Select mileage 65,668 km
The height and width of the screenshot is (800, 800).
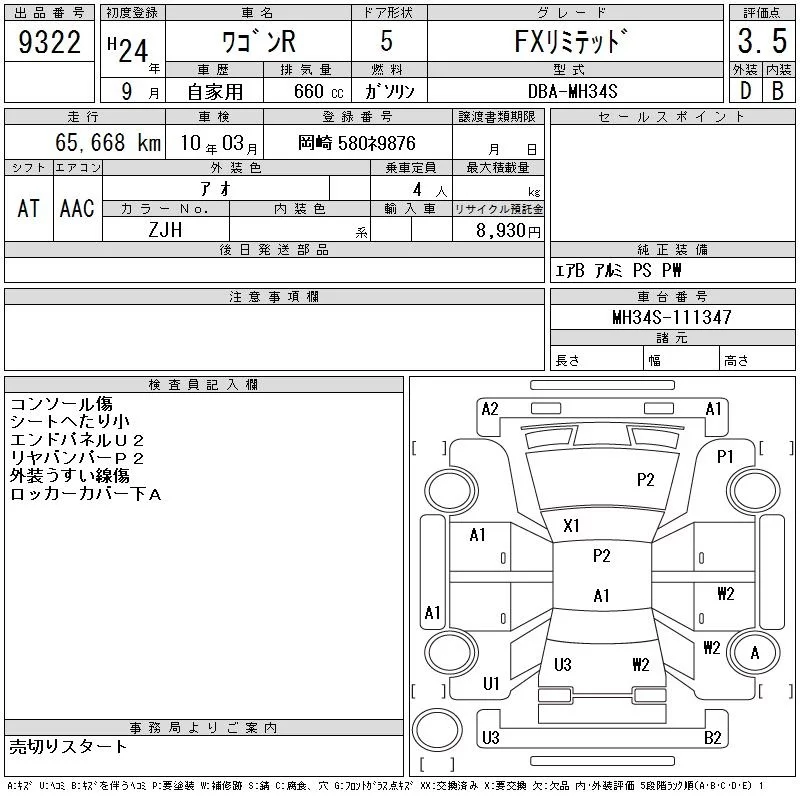click(108, 142)
